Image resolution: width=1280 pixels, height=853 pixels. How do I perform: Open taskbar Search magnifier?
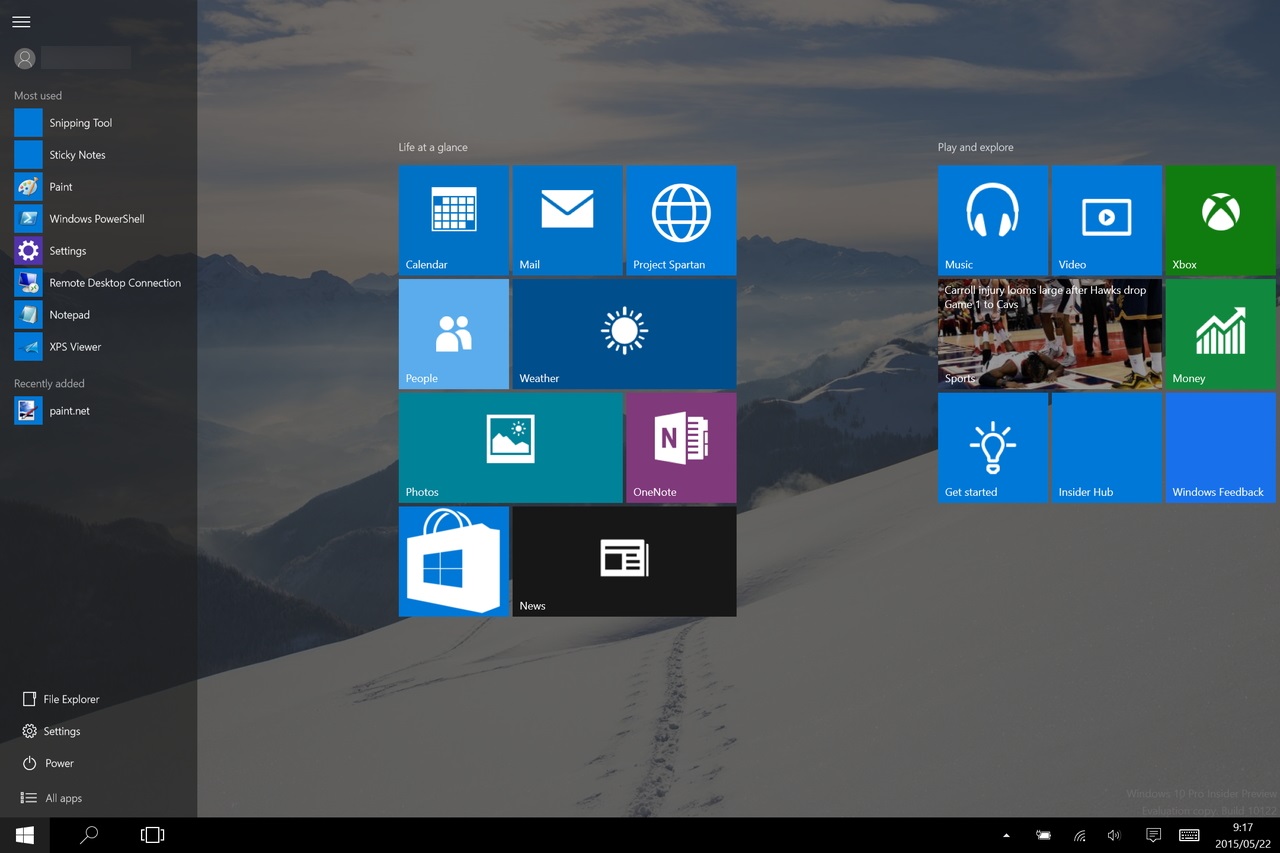(89, 835)
